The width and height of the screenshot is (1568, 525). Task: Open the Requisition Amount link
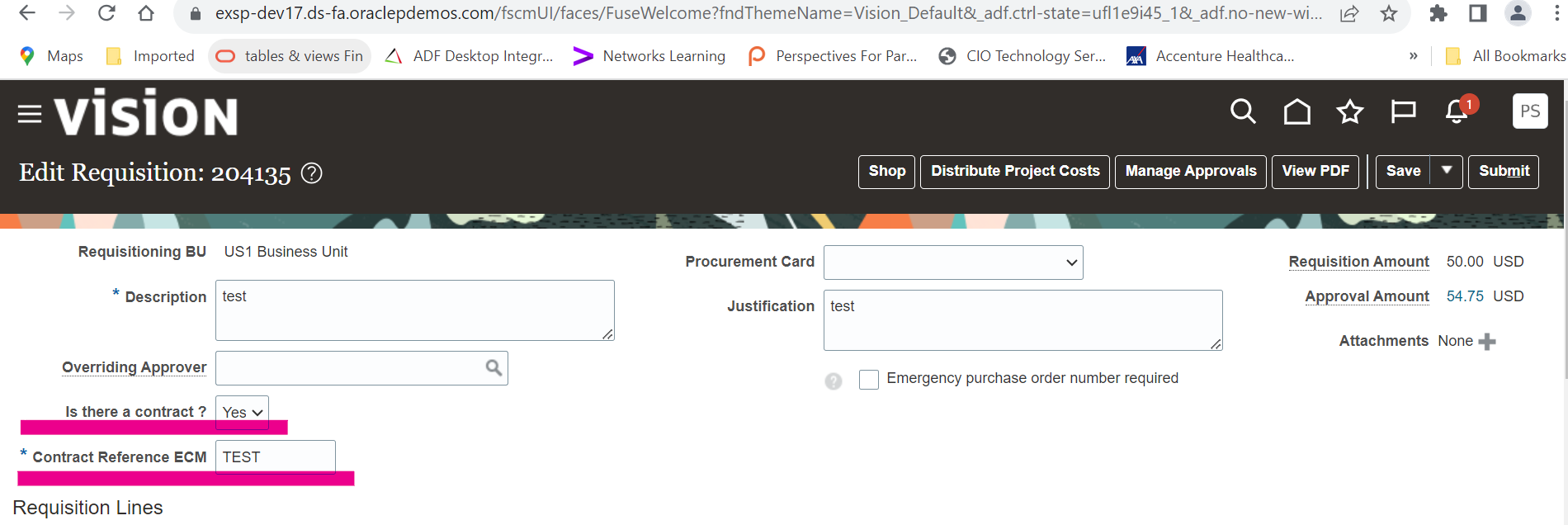point(1358,262)
